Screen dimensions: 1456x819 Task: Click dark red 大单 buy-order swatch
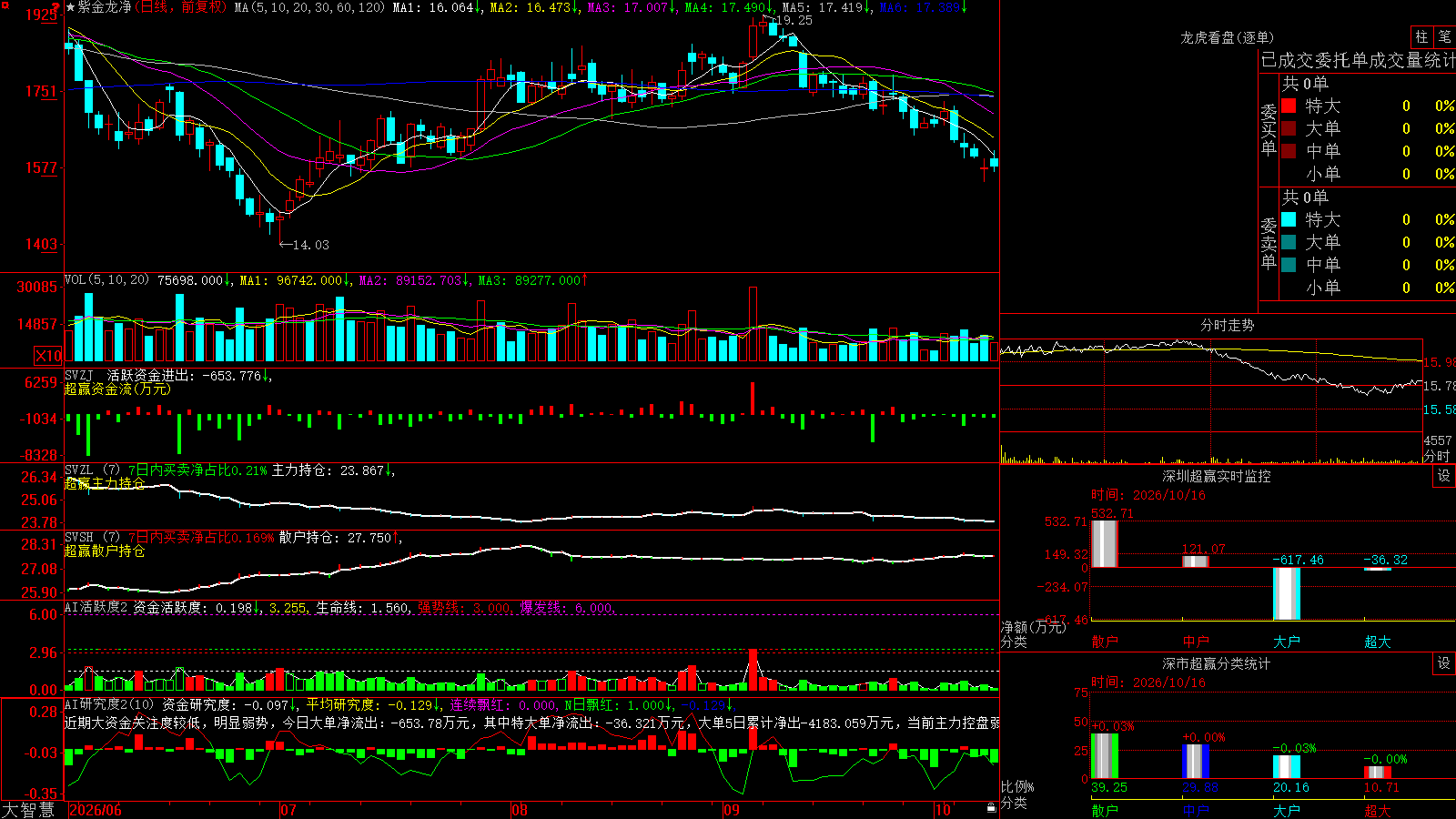(1289, 128)
